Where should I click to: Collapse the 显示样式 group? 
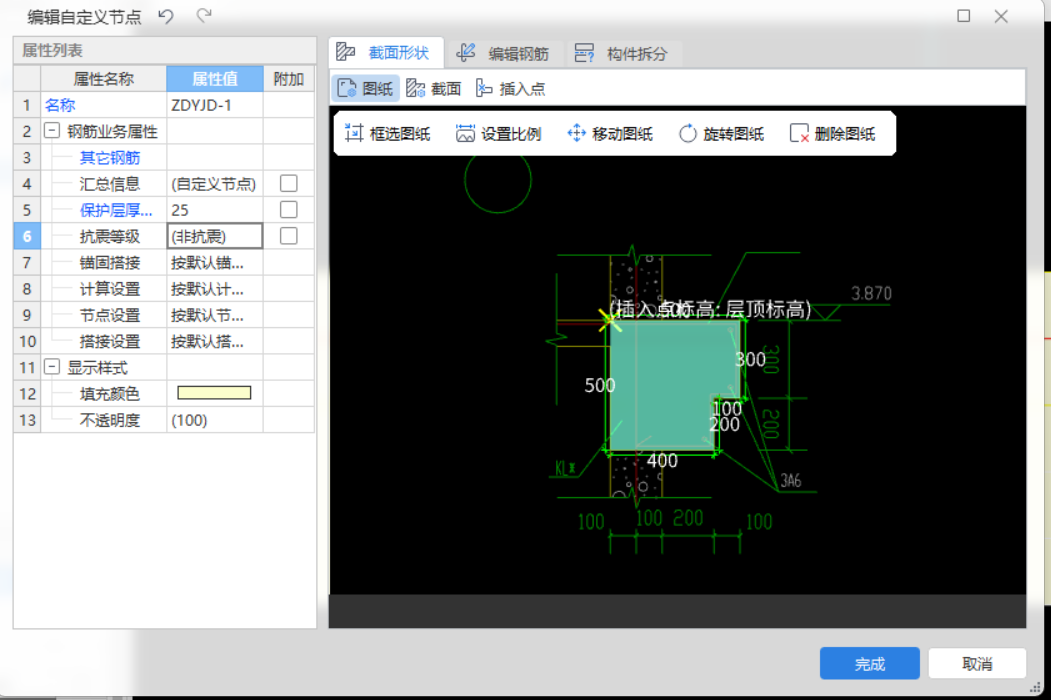[52, 367]
